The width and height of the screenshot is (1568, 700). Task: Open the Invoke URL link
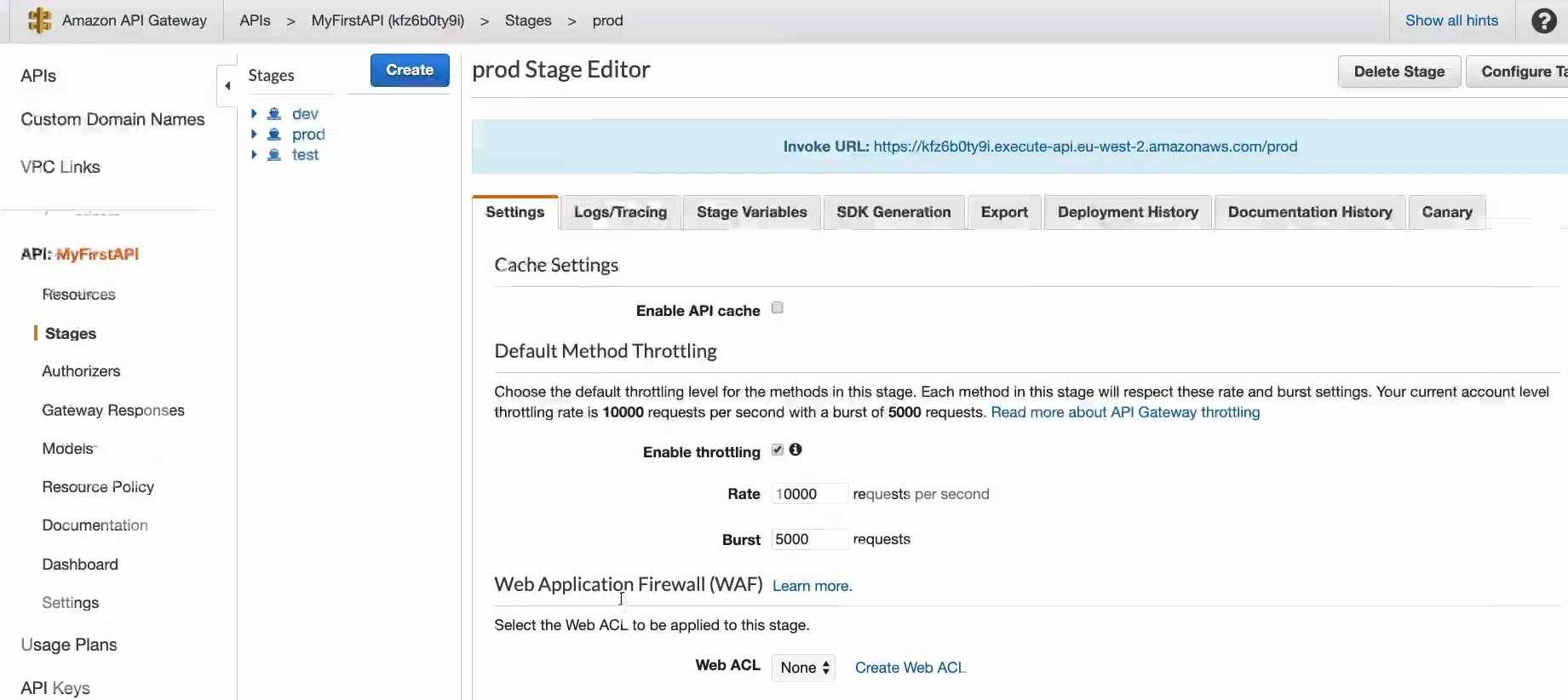click(x=1085, y=146)
